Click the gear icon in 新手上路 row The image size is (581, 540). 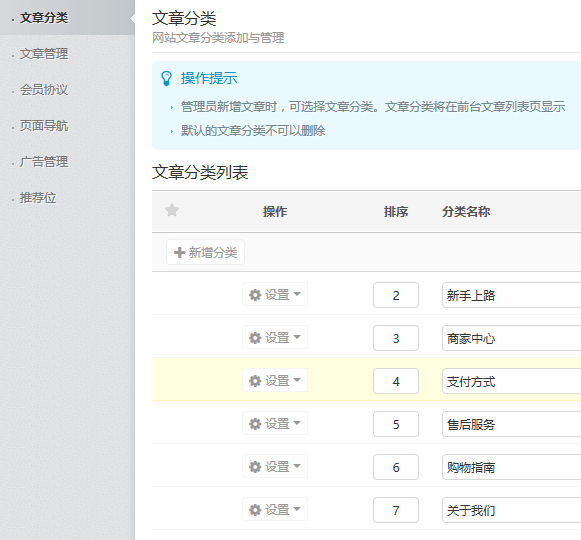(255, 295)
